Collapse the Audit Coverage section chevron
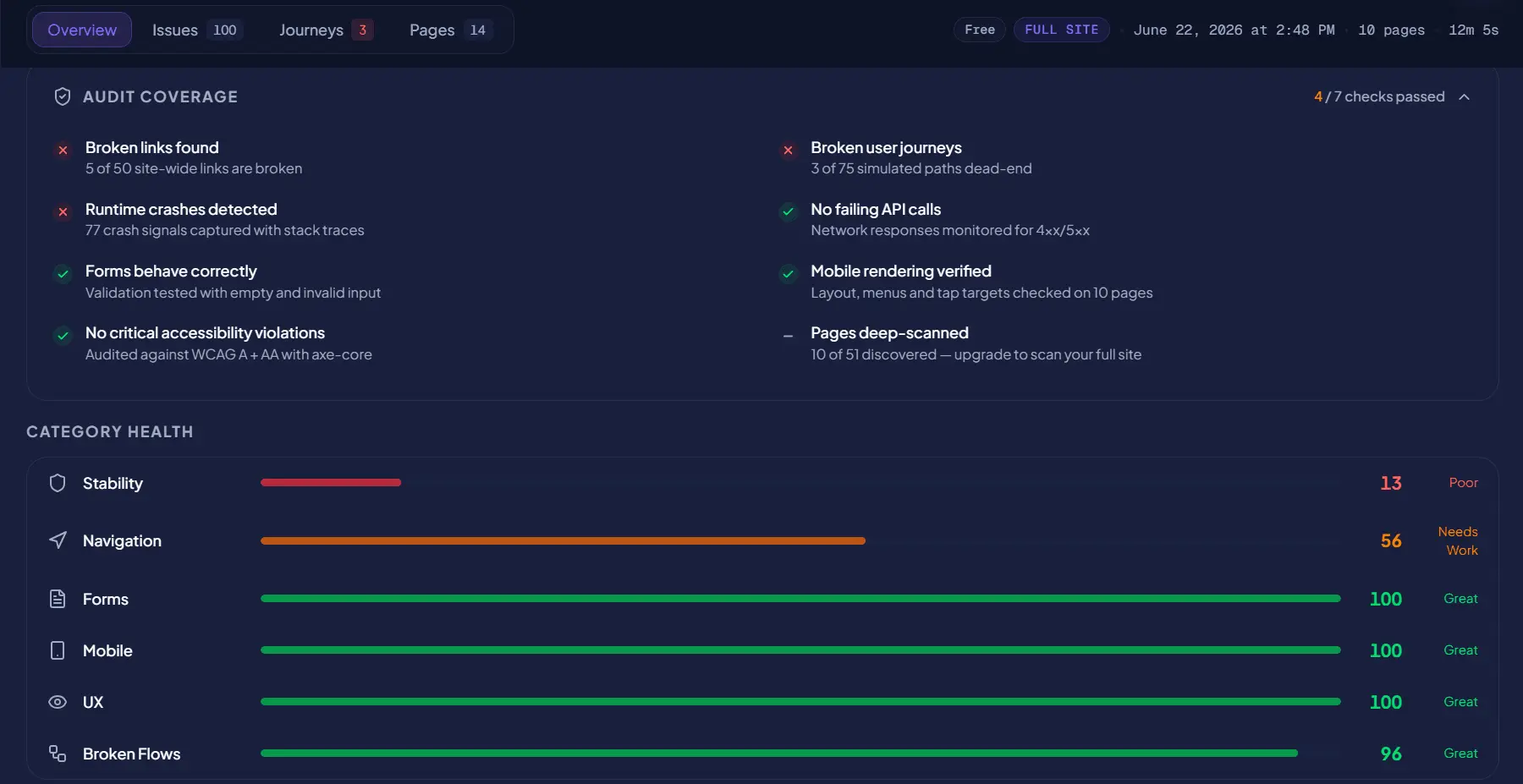The width and height of the screenshot is (1523, 784). click(x=1464, y=96)
